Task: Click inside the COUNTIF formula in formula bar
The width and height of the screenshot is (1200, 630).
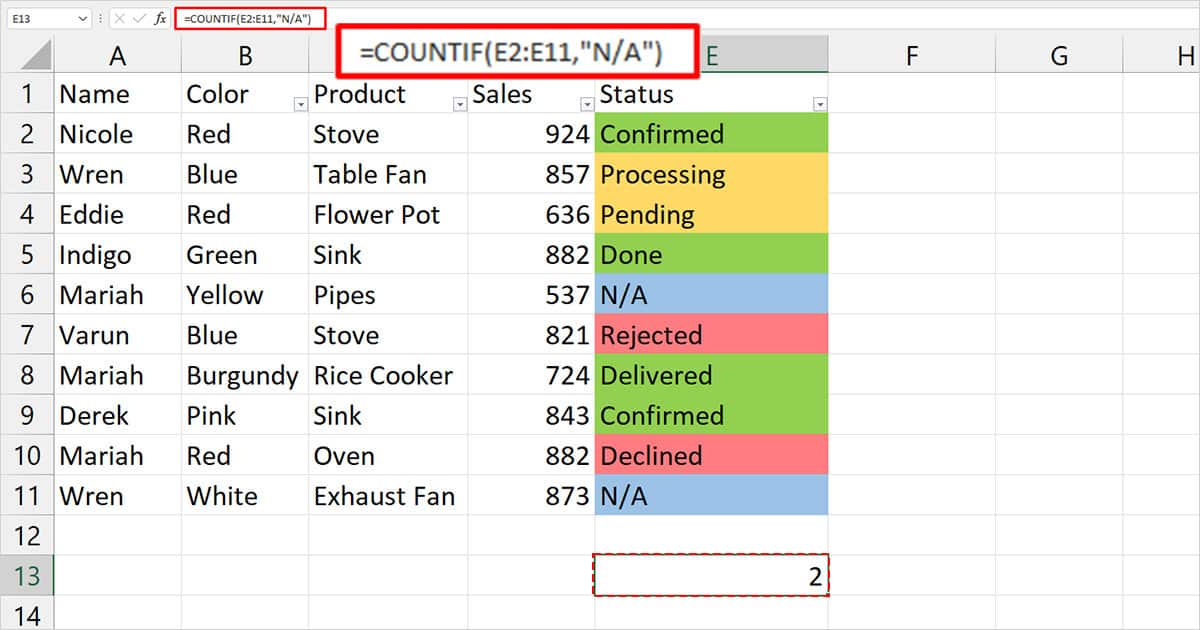Action: 250,17
